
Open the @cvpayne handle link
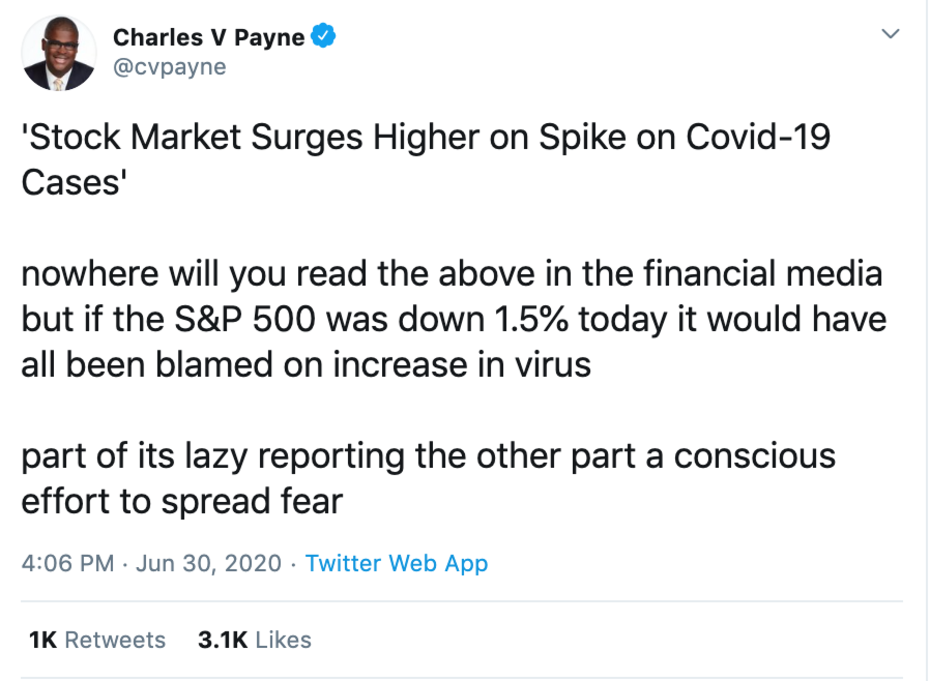(x=169, y=67)
